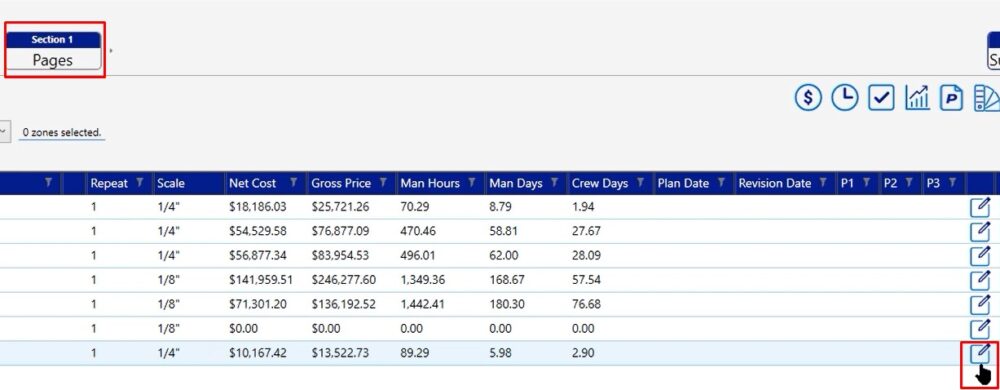Edit the row with net cost $10,167.42

(980, 352)
